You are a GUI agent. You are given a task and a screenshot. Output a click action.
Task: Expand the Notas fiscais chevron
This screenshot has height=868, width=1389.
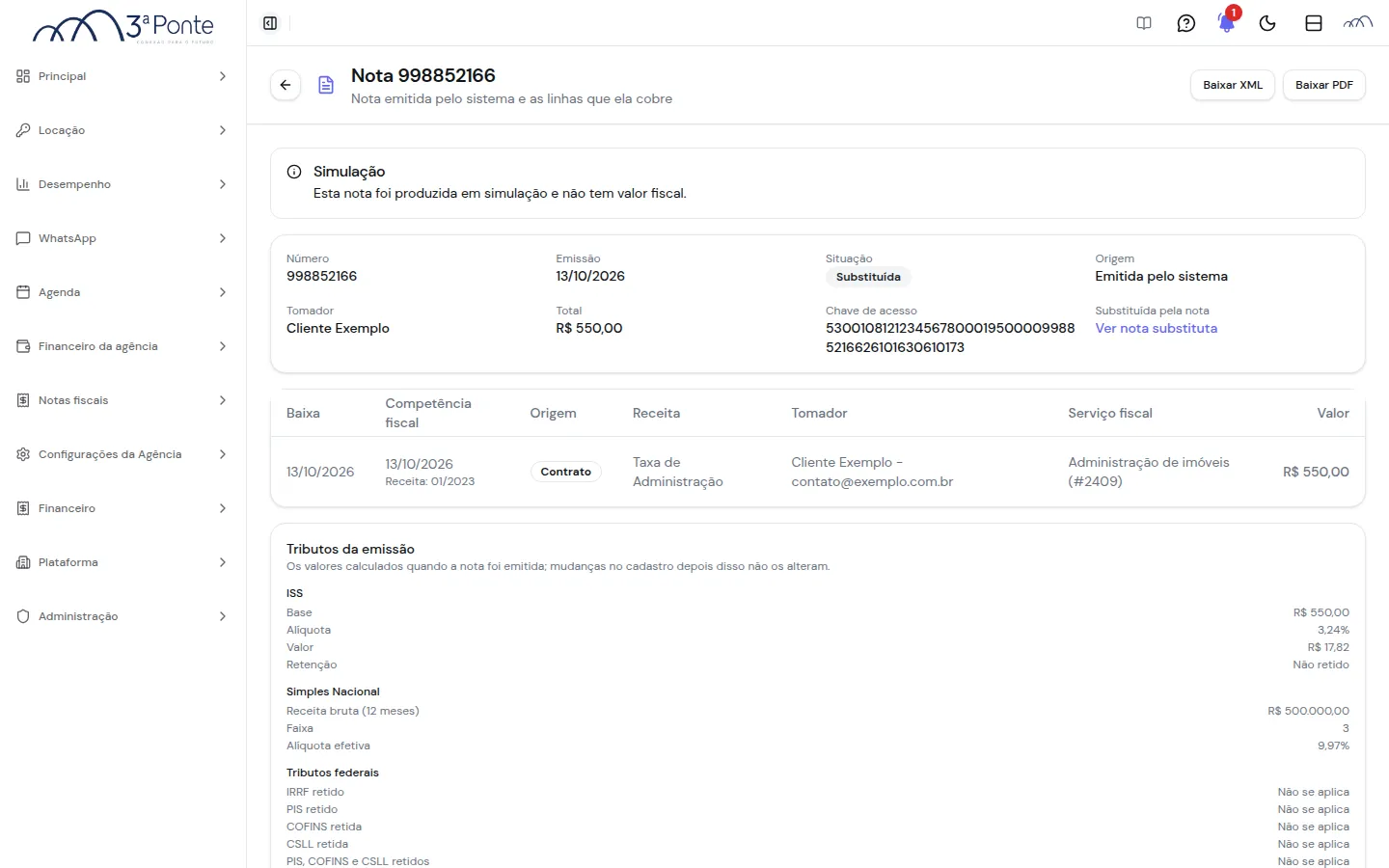pos(223,400)
